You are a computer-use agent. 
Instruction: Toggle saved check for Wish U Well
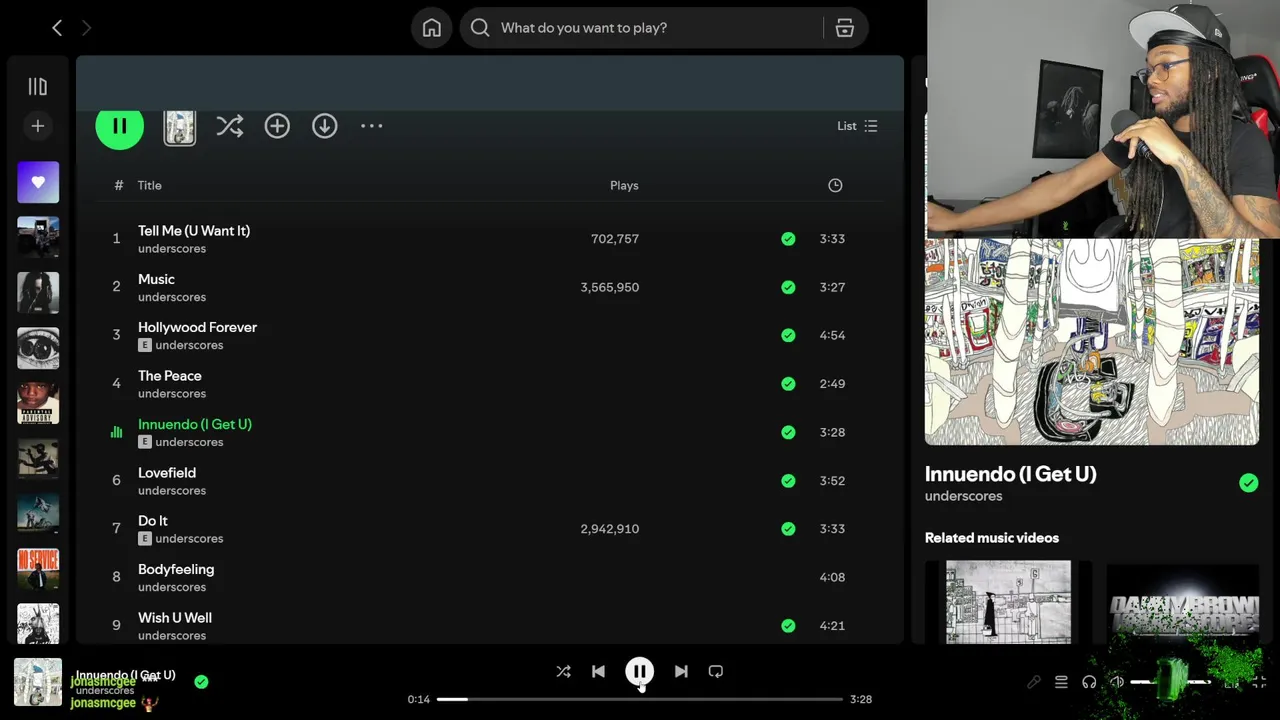(x=788, y=625)
